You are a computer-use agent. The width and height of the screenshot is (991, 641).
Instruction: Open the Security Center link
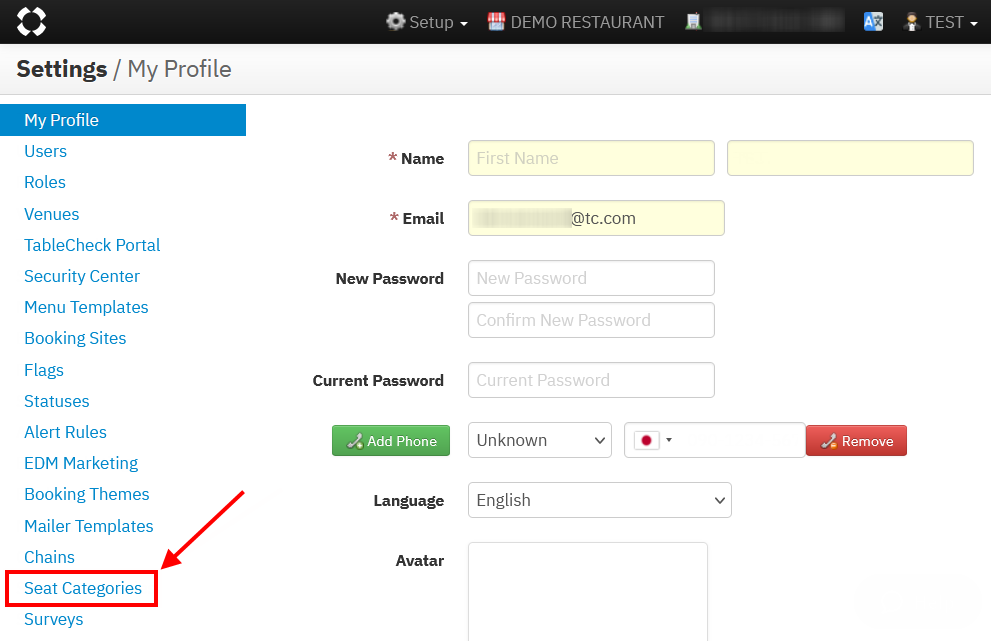pos(82,276)
